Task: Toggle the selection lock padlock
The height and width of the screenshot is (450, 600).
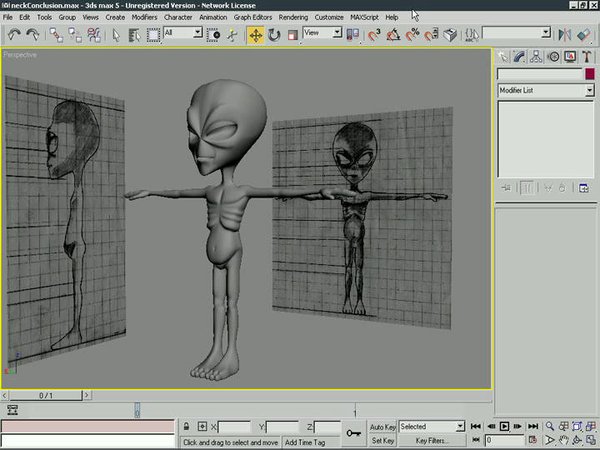Action: [x=186, y=427]
